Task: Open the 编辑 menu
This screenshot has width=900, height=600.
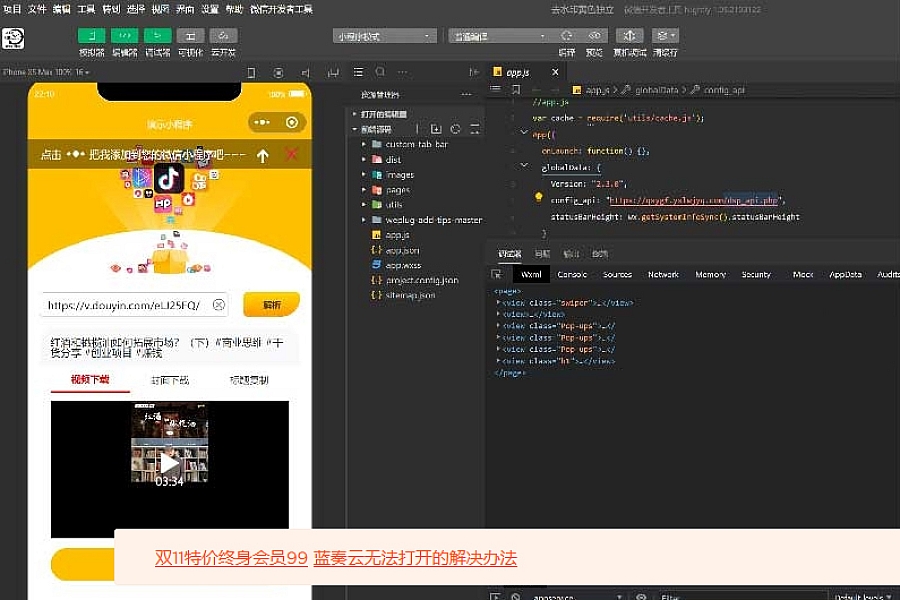Action: click(61, 9)
